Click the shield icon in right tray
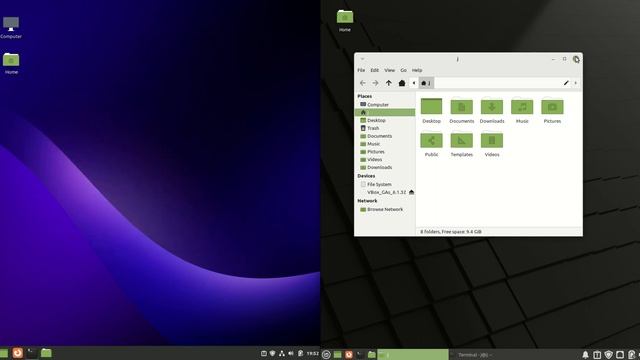Image resolution: width=640 pixels, height=360 pixels. tap(609, 355)
